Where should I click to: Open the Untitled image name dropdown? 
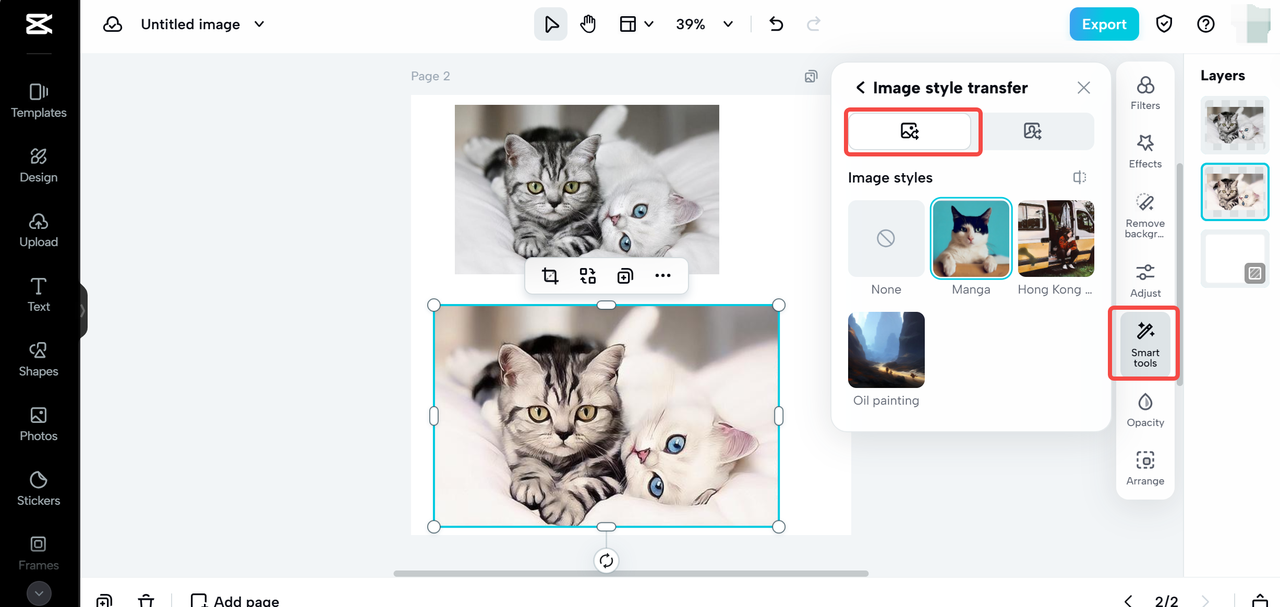tap(203, 24)
